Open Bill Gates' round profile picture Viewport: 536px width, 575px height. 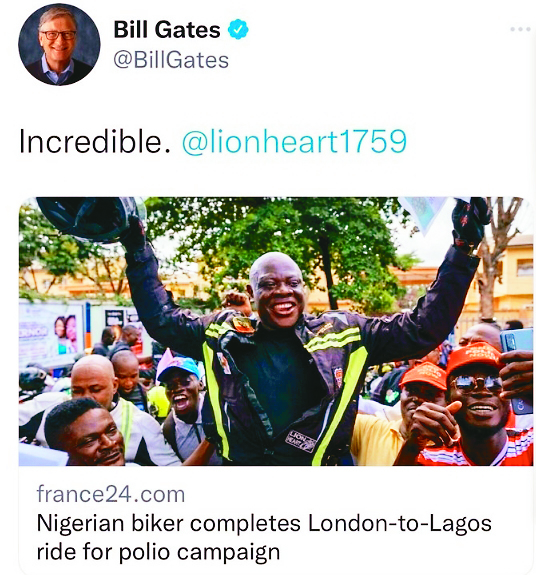59,45
